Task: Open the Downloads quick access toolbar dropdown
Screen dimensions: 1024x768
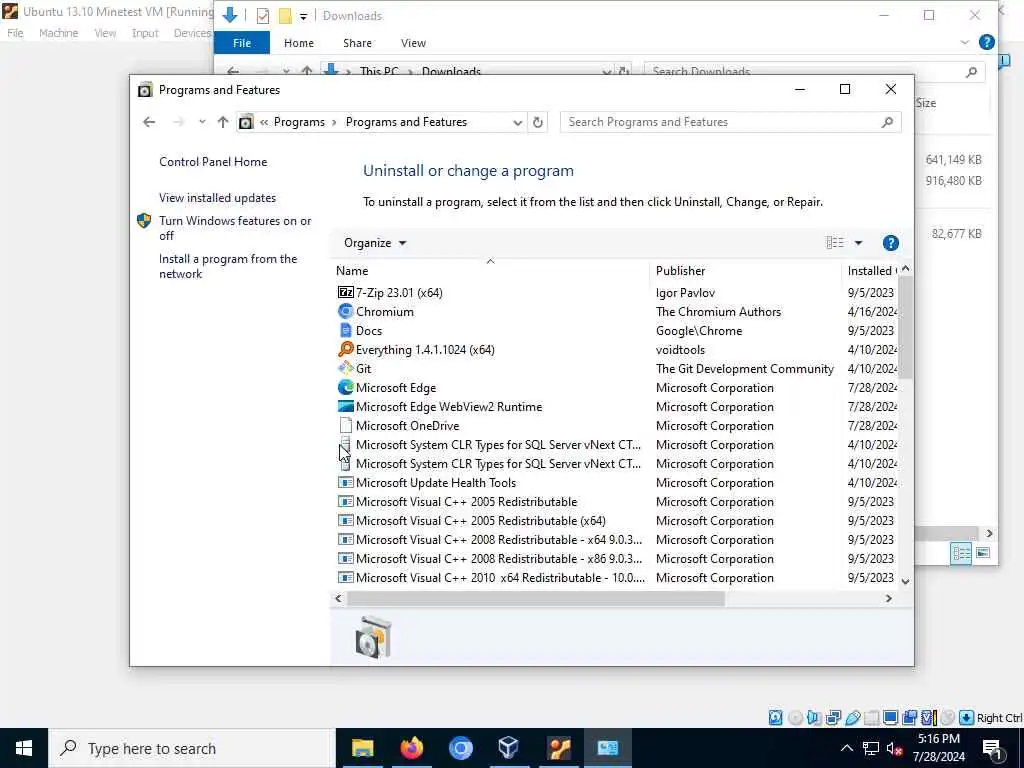Action: pyautogui.click(x=303, y=16)
